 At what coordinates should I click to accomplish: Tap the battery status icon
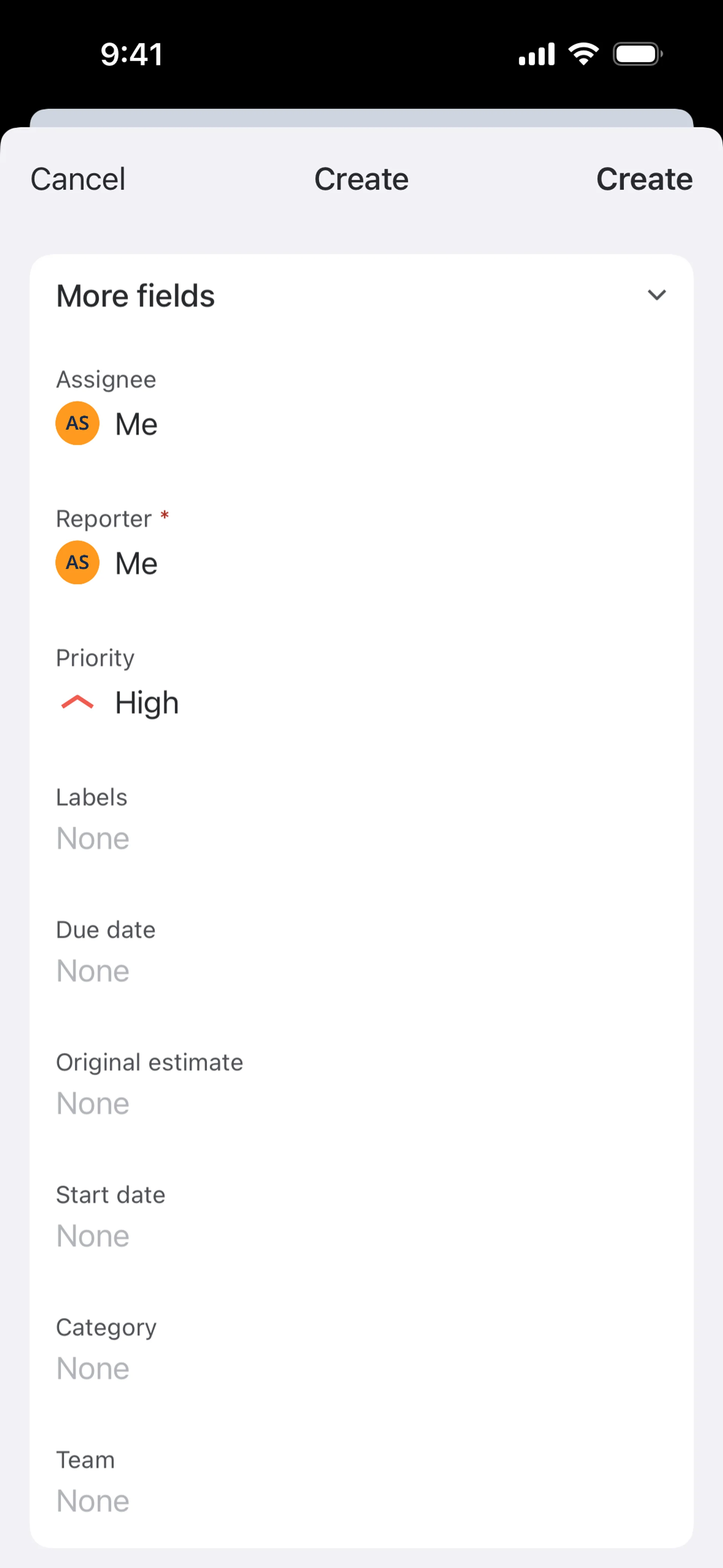(x=637, y=54)
